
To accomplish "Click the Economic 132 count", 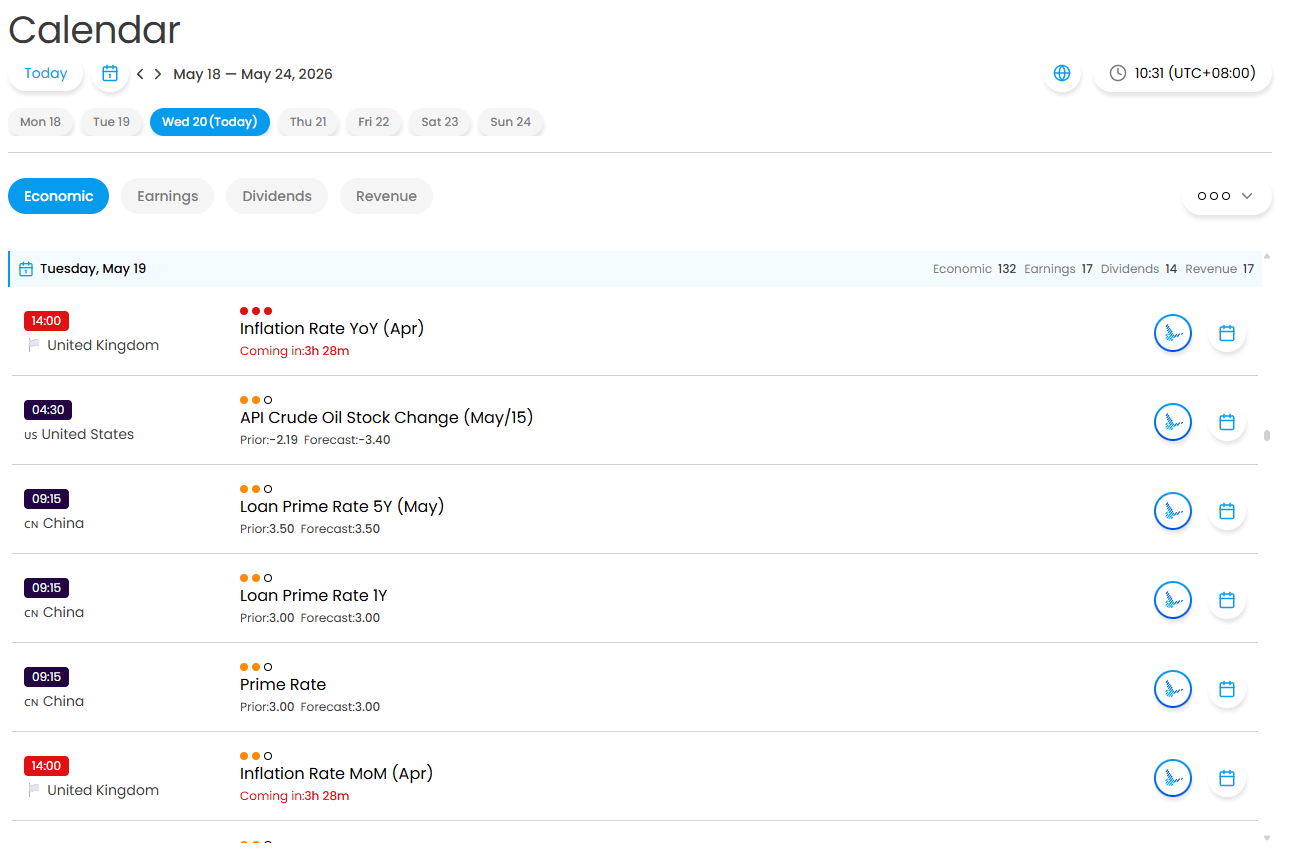I will (x=974, y=269).
